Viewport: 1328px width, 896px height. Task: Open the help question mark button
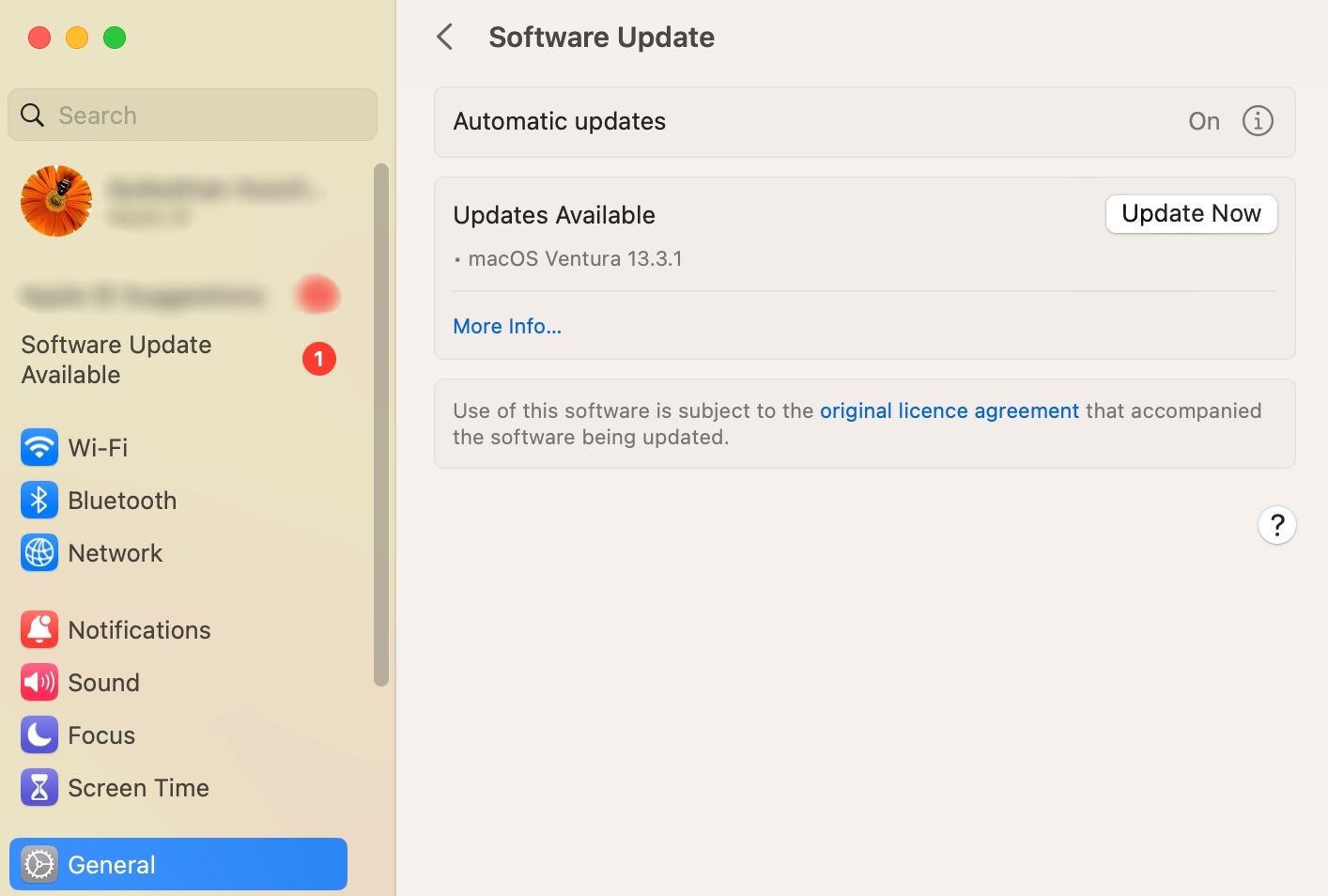[1277, 525]
